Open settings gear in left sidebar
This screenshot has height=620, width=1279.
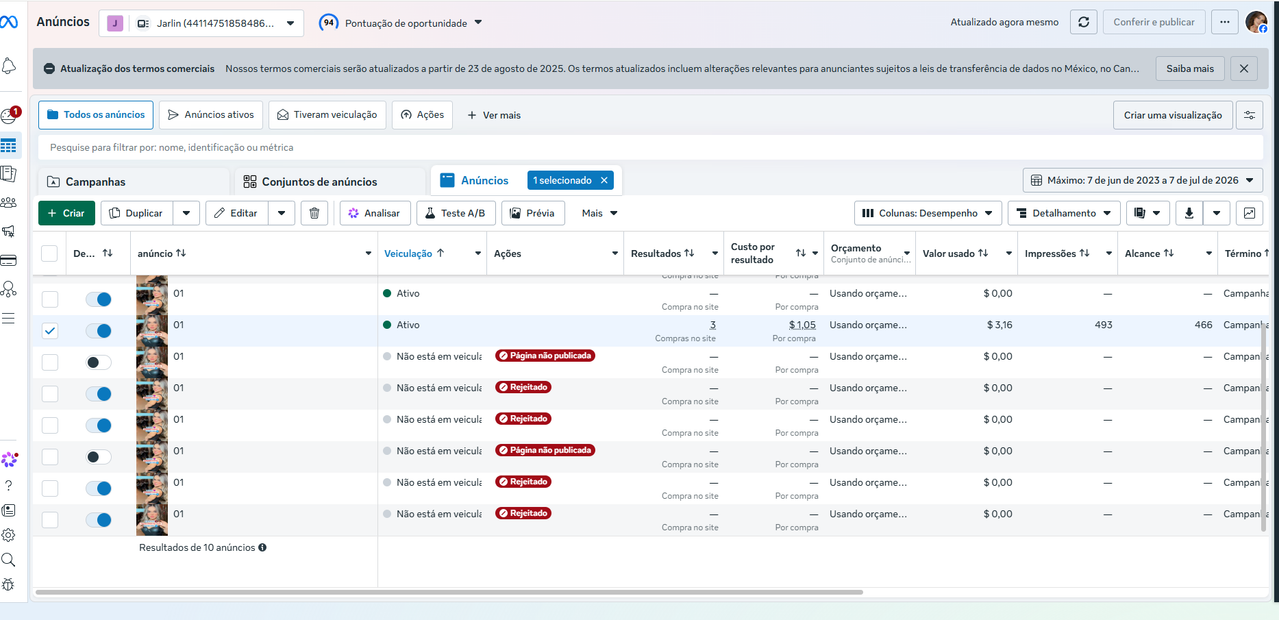click(x=8, y=535)
